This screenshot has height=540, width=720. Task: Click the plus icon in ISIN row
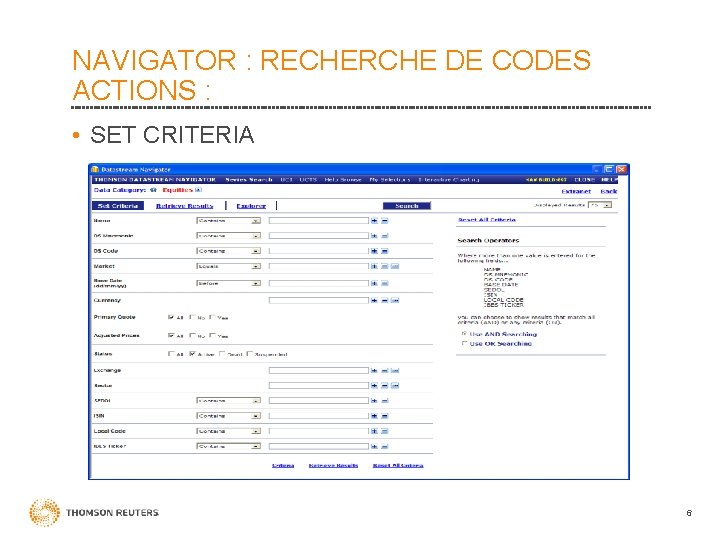pos(374,416)
